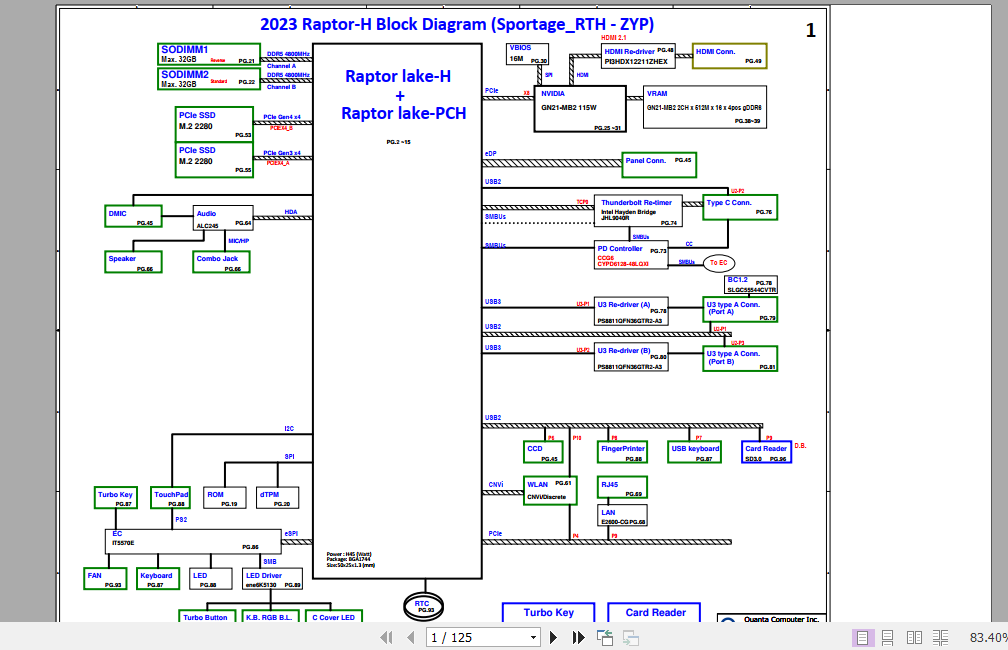Image resolution: width=1008 pixels, height=650 pixels.
Task: Click the FAN block
Action: tap(105, 579)
